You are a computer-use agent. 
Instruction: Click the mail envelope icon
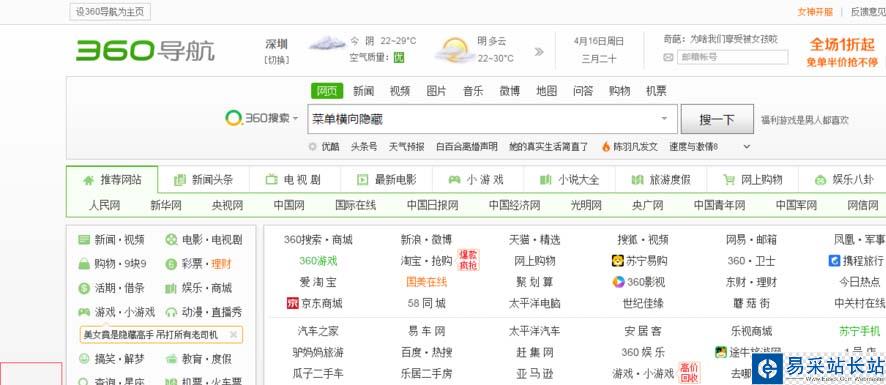(x=668, y=57)
